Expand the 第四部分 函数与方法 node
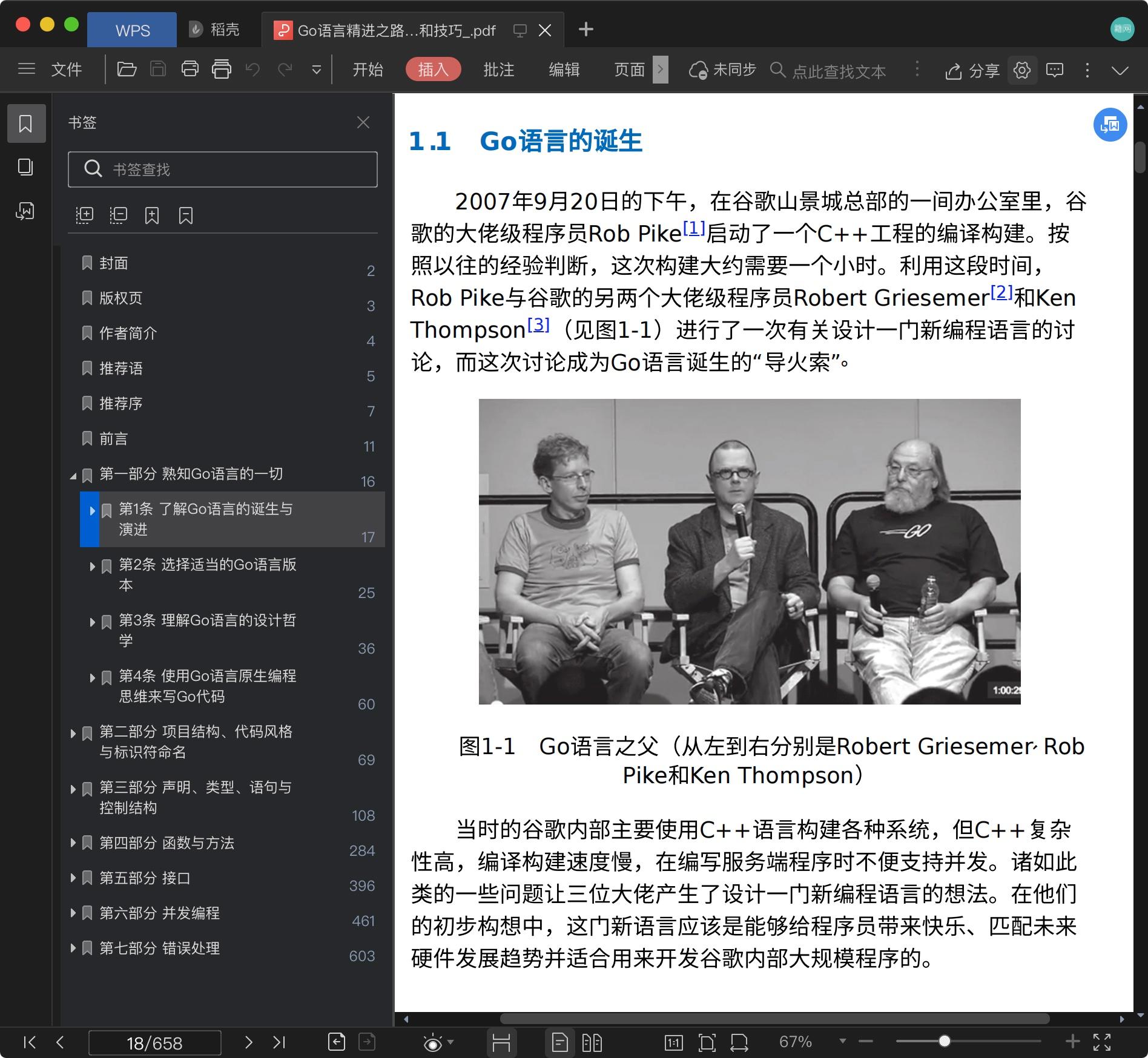This screenshot has height=1058, width=1148. point(73,843)
